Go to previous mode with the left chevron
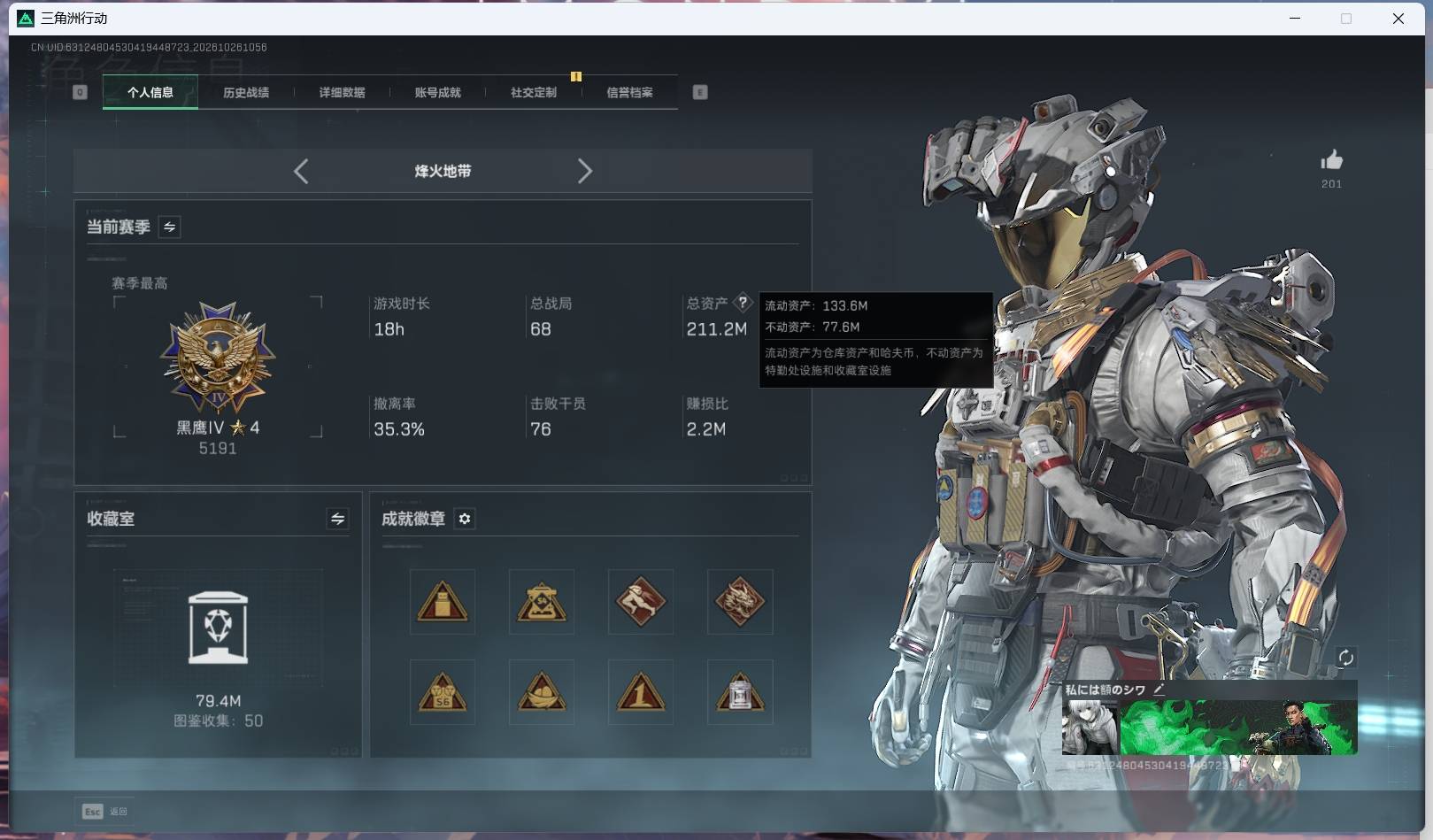 (x=301, y=171)
